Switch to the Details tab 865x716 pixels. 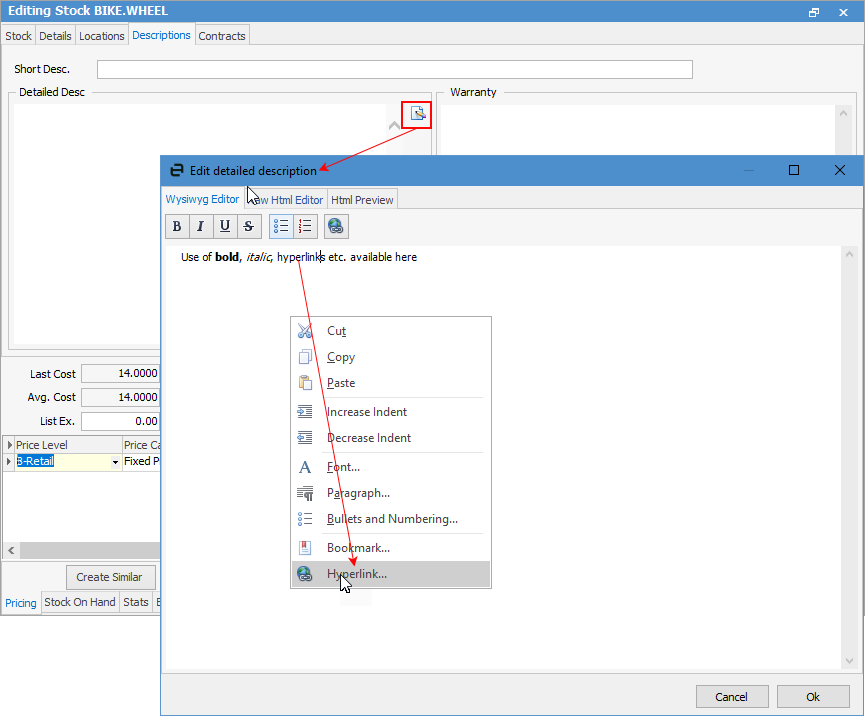[55, 35]
